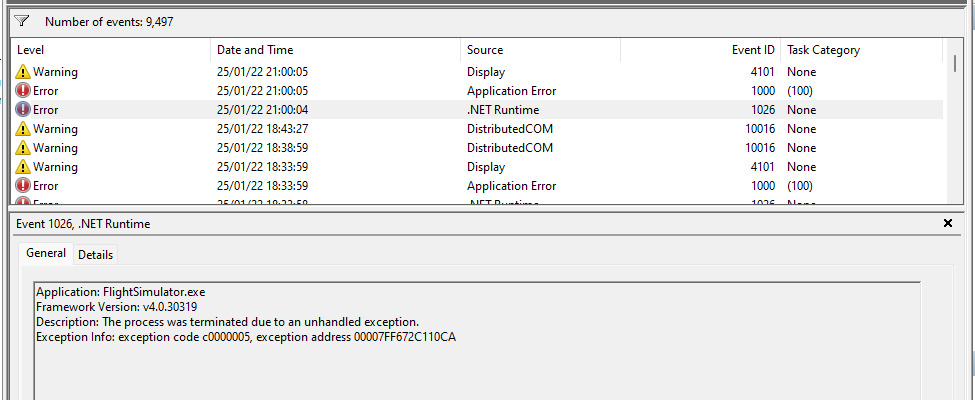Click warning icon of Display event at 21:00:05

24,72
